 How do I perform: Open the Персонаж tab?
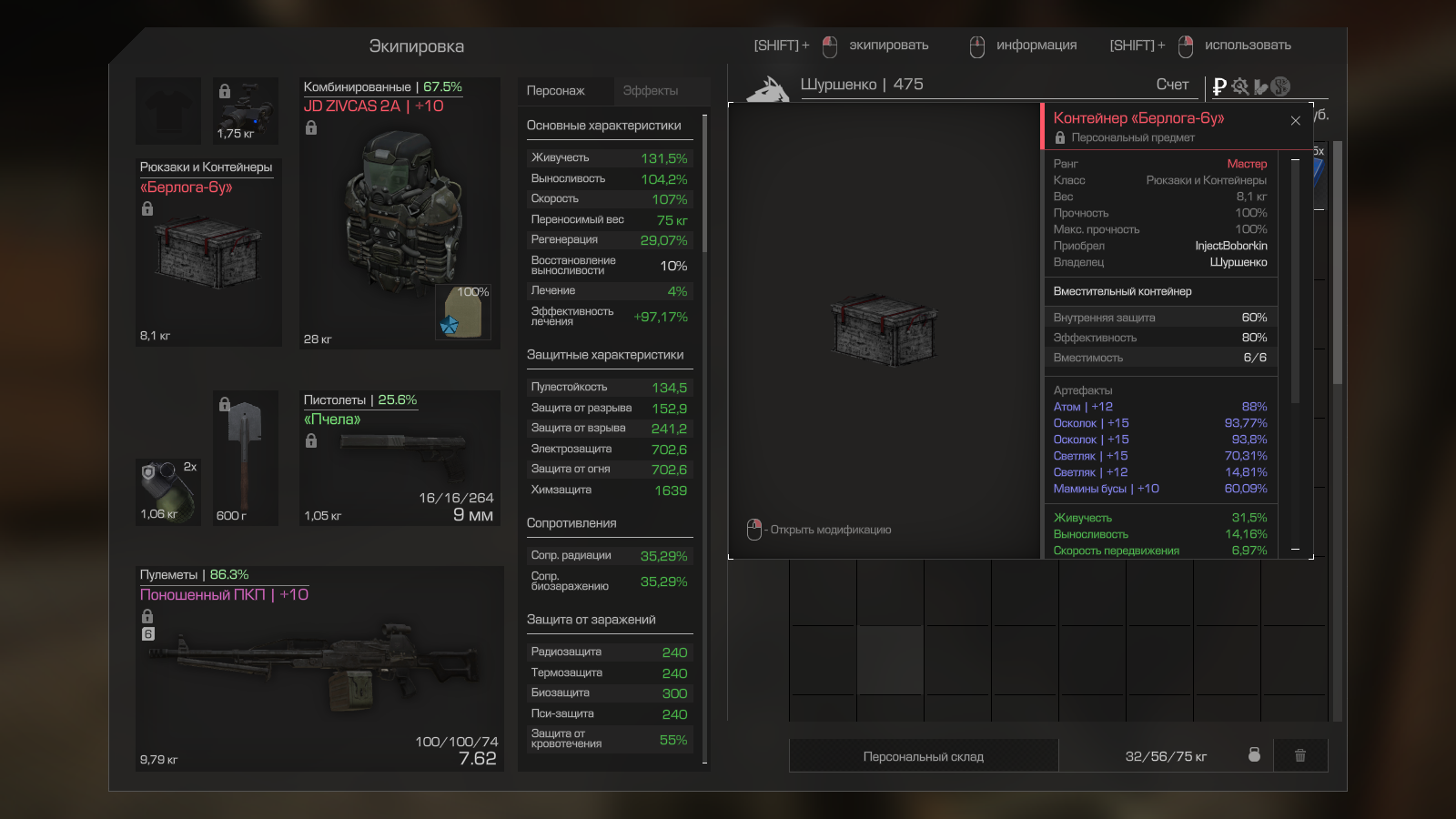556,91
